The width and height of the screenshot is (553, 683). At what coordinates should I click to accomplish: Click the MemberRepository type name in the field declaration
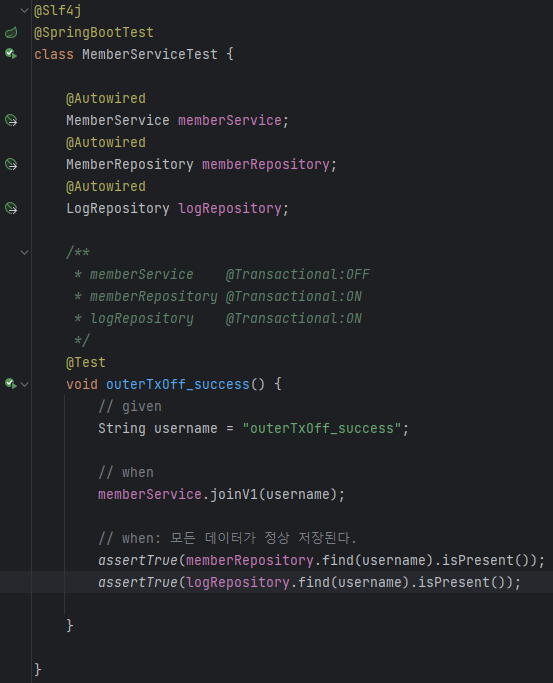click(x=130, y=164)
